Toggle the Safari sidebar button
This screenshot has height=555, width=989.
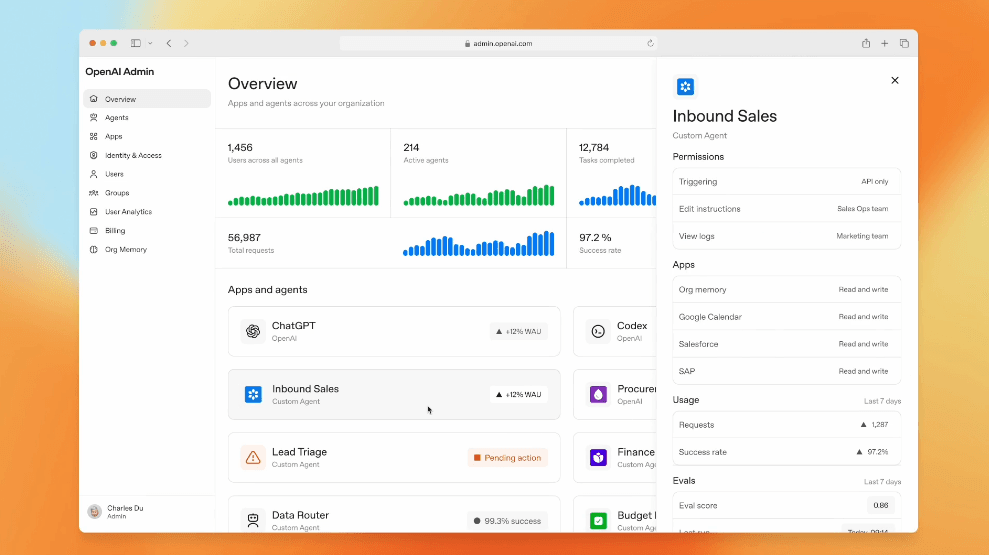[136, 43]
